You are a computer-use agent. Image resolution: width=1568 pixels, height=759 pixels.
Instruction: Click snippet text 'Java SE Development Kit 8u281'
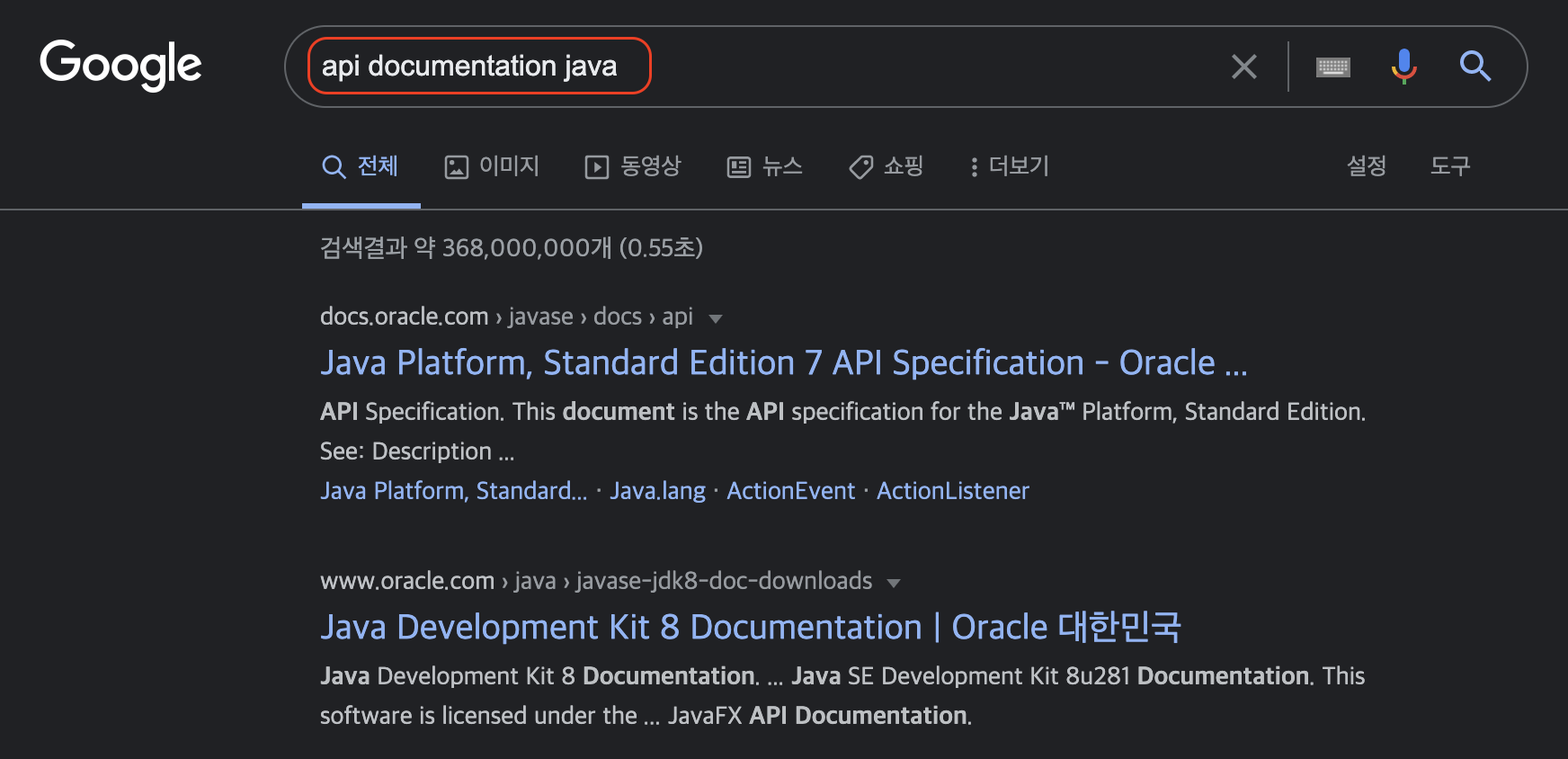click(x=960, y=676)
